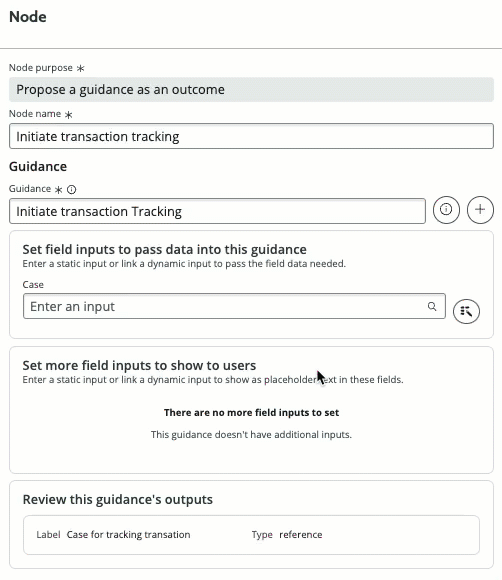Click the info icon beside Guidance label
Image resolution: width=502 pixels, height=580 pixels.
click(x=71, y=189)
